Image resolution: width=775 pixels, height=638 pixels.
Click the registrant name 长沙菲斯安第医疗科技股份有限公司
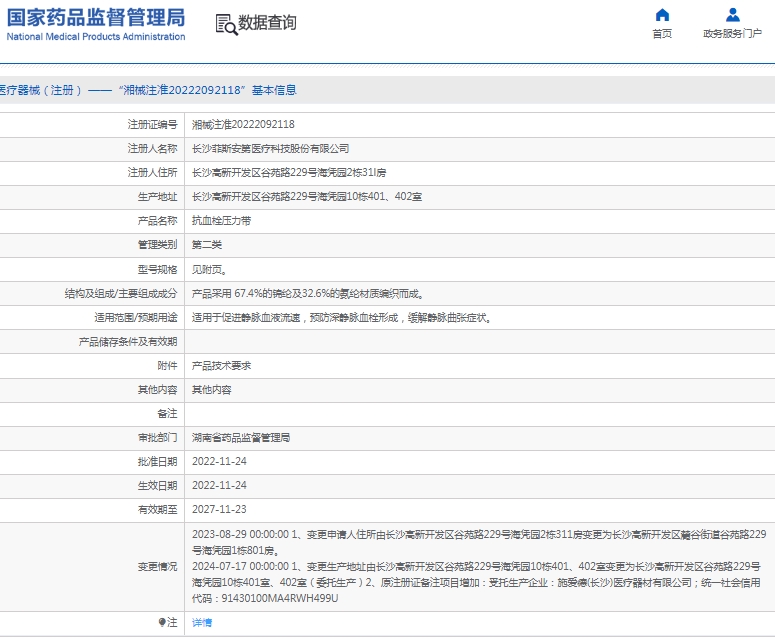270,149
